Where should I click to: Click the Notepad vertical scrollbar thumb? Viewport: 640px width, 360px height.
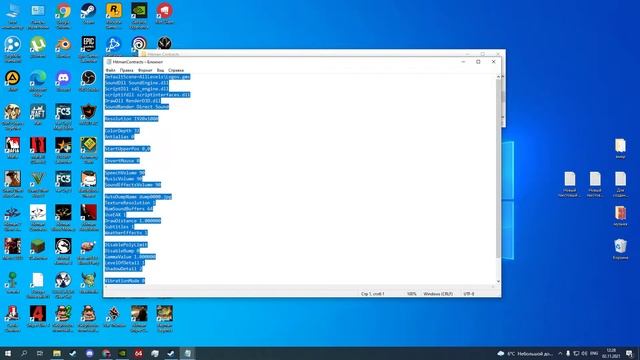coord(498,168)
